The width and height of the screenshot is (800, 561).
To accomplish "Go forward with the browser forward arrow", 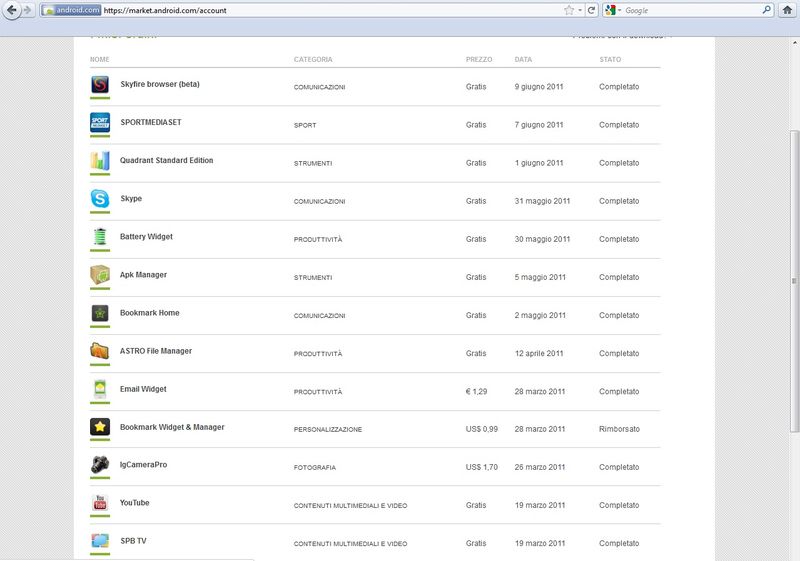I will coord(28,10).
